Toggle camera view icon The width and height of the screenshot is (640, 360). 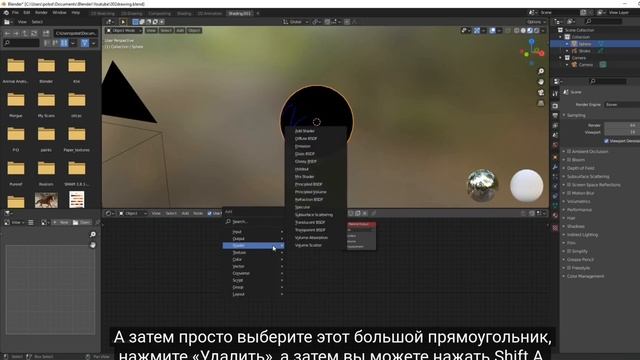(x=541, y=93)
